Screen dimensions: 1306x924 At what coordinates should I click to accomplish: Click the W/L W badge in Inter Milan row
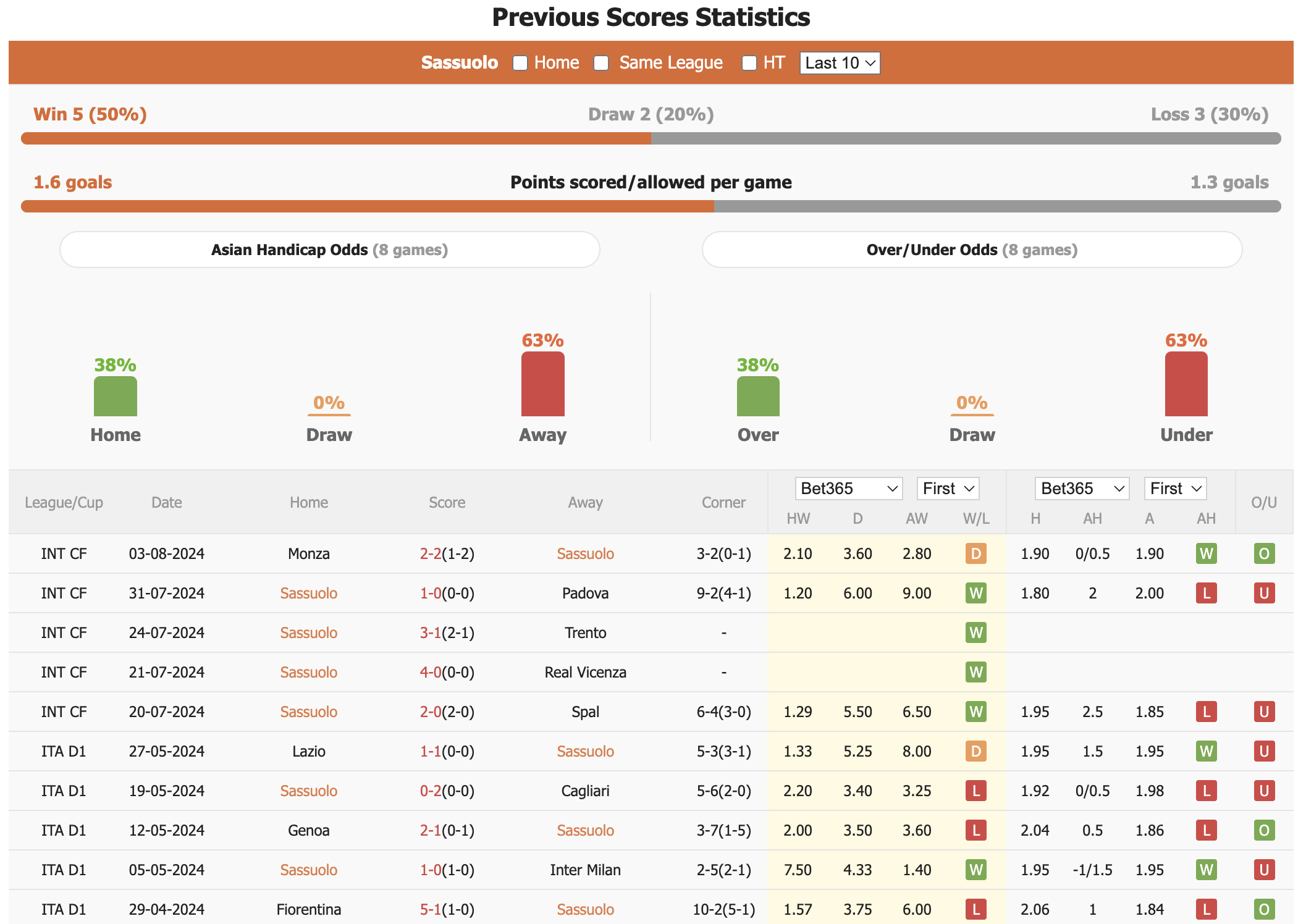click(976, 870)
